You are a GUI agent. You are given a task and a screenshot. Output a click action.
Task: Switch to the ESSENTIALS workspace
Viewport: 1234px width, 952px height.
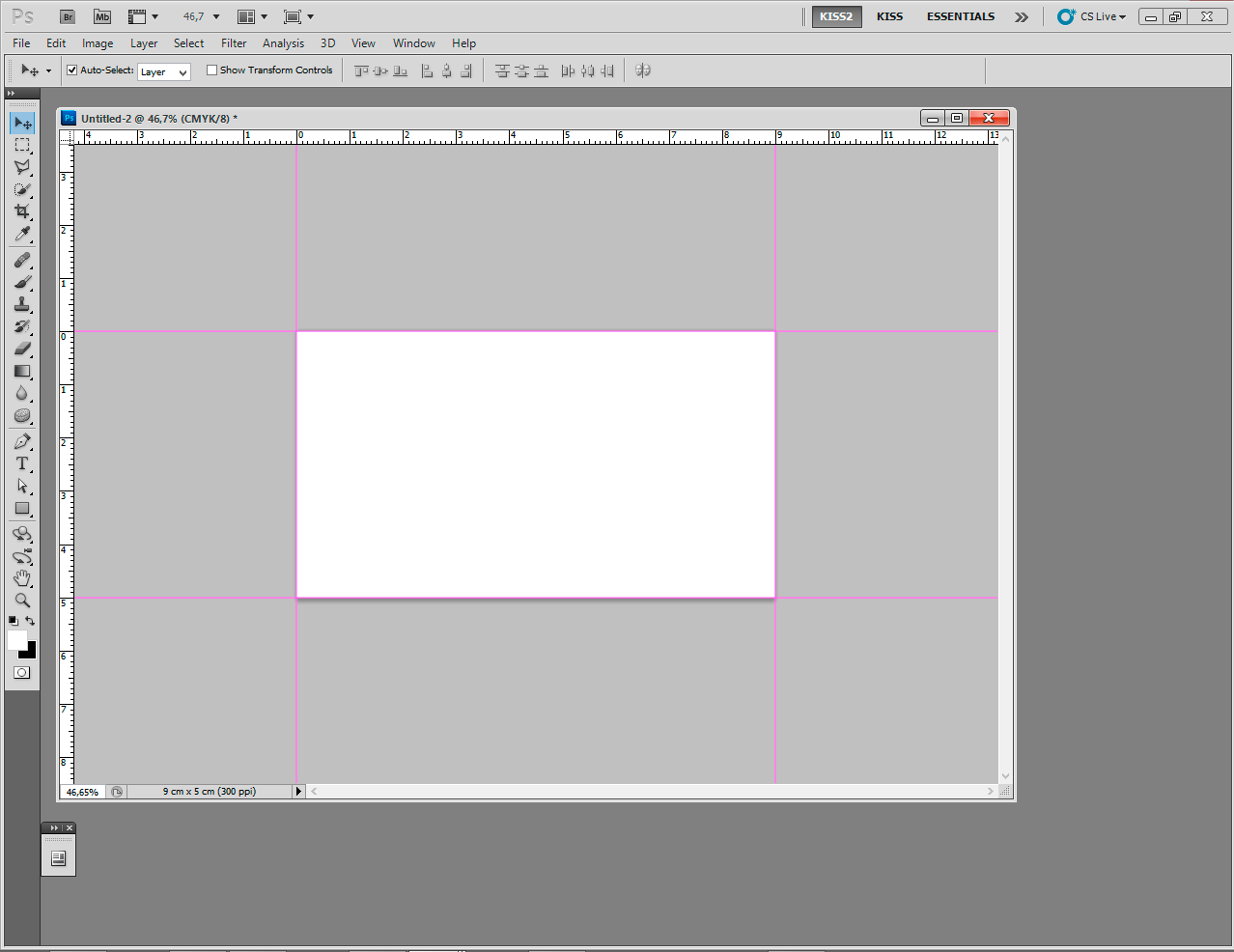[x=961, y=16]
